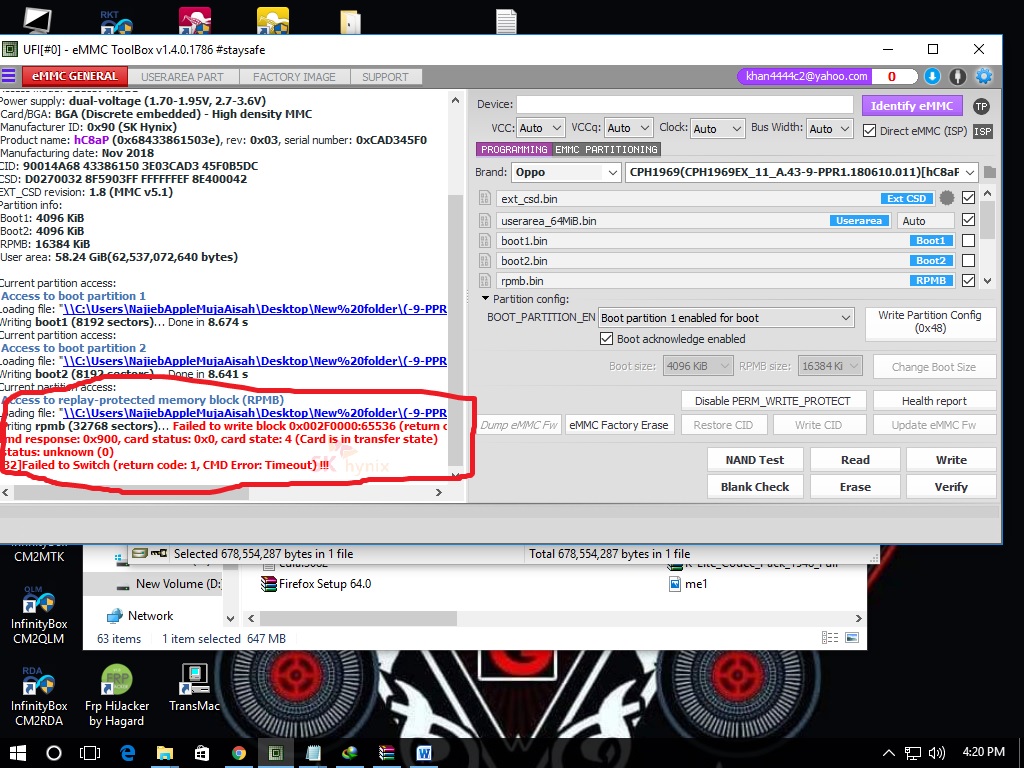Viewport: 1024px width, 768px height.
Task: Click file icon beside boot1.bin row
Action: pyautogui.click(x=485, y=241)
